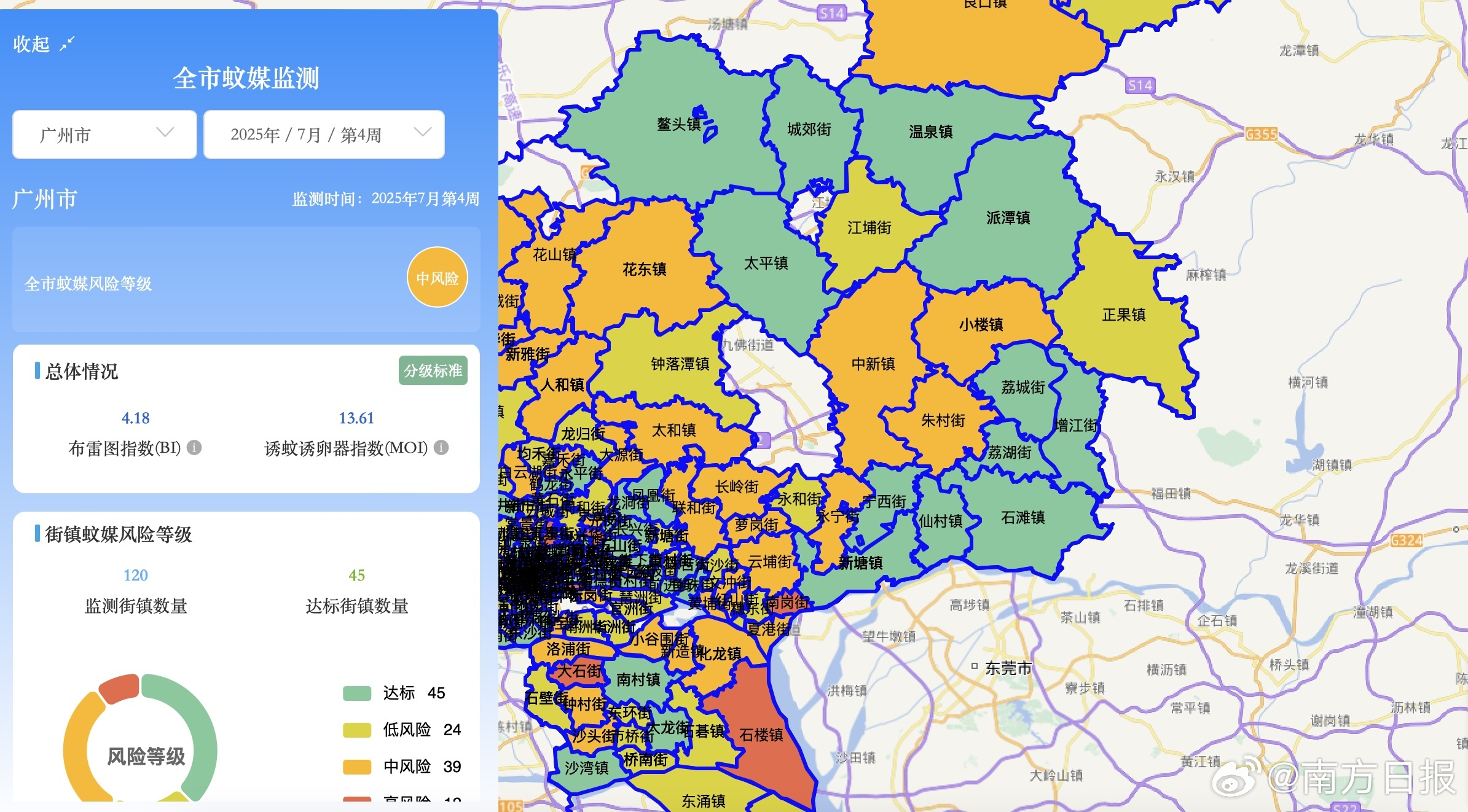Click the S14 highway marker near 龙潭镇
1468x812 pixels.
tap(1139, 85)
